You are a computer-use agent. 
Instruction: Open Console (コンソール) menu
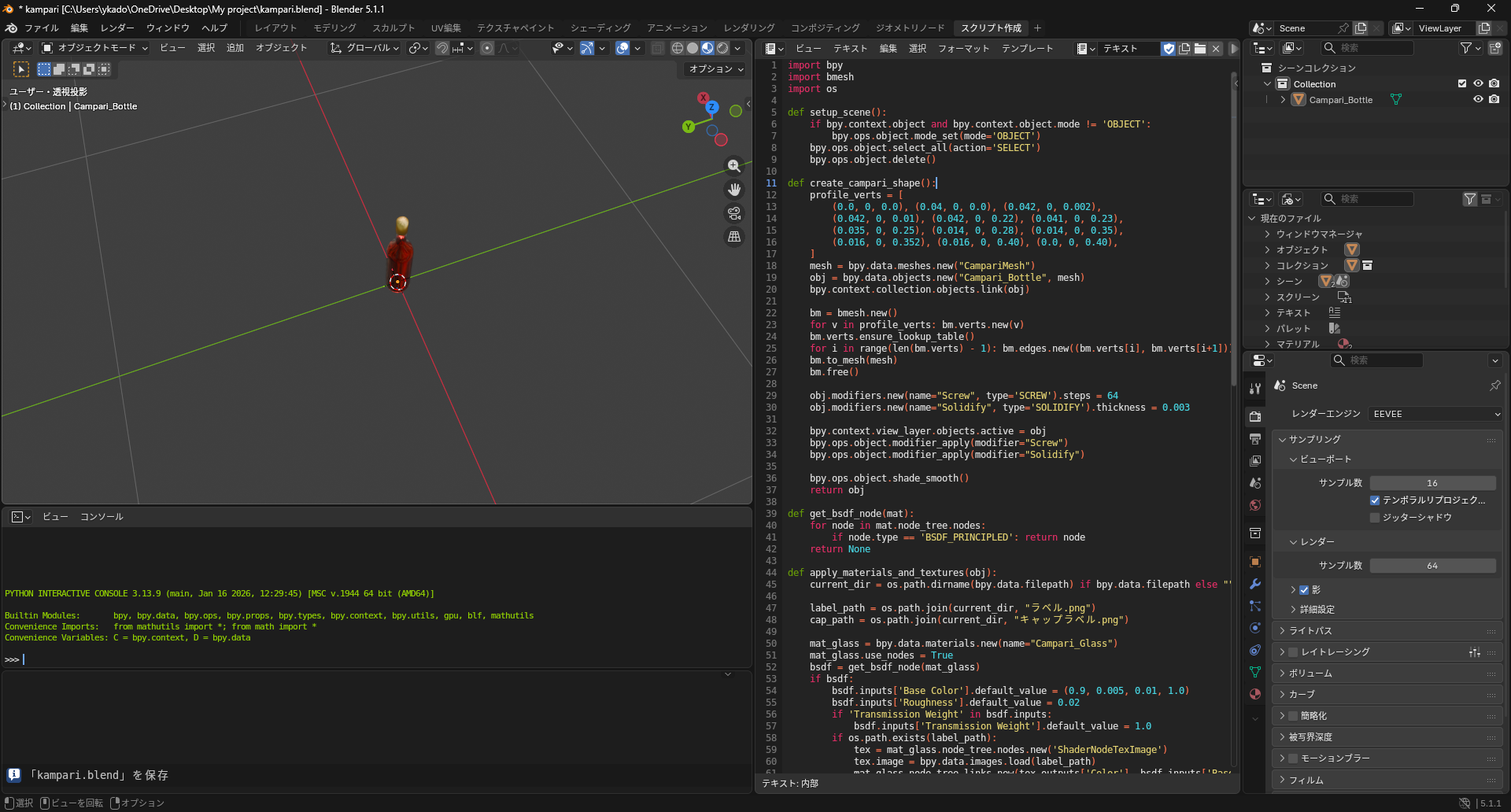click(102, 517)
